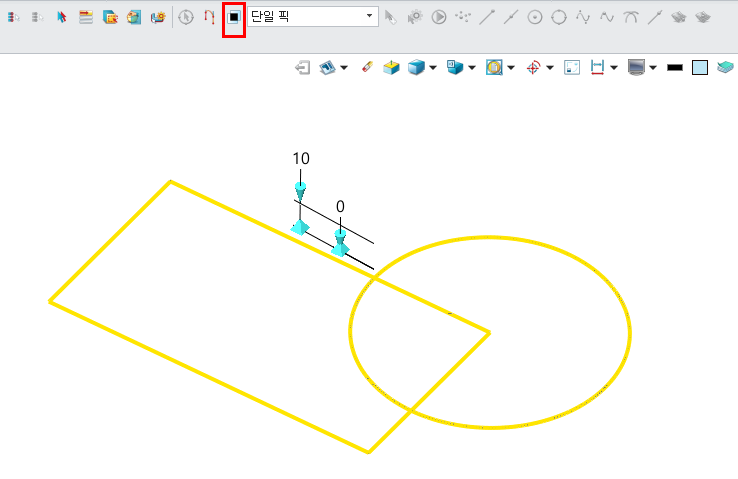Image resolution: width=738 pixels, height=479 pixels.
Task: Click the red magnet snap icon
Action: tap(209, 17)
